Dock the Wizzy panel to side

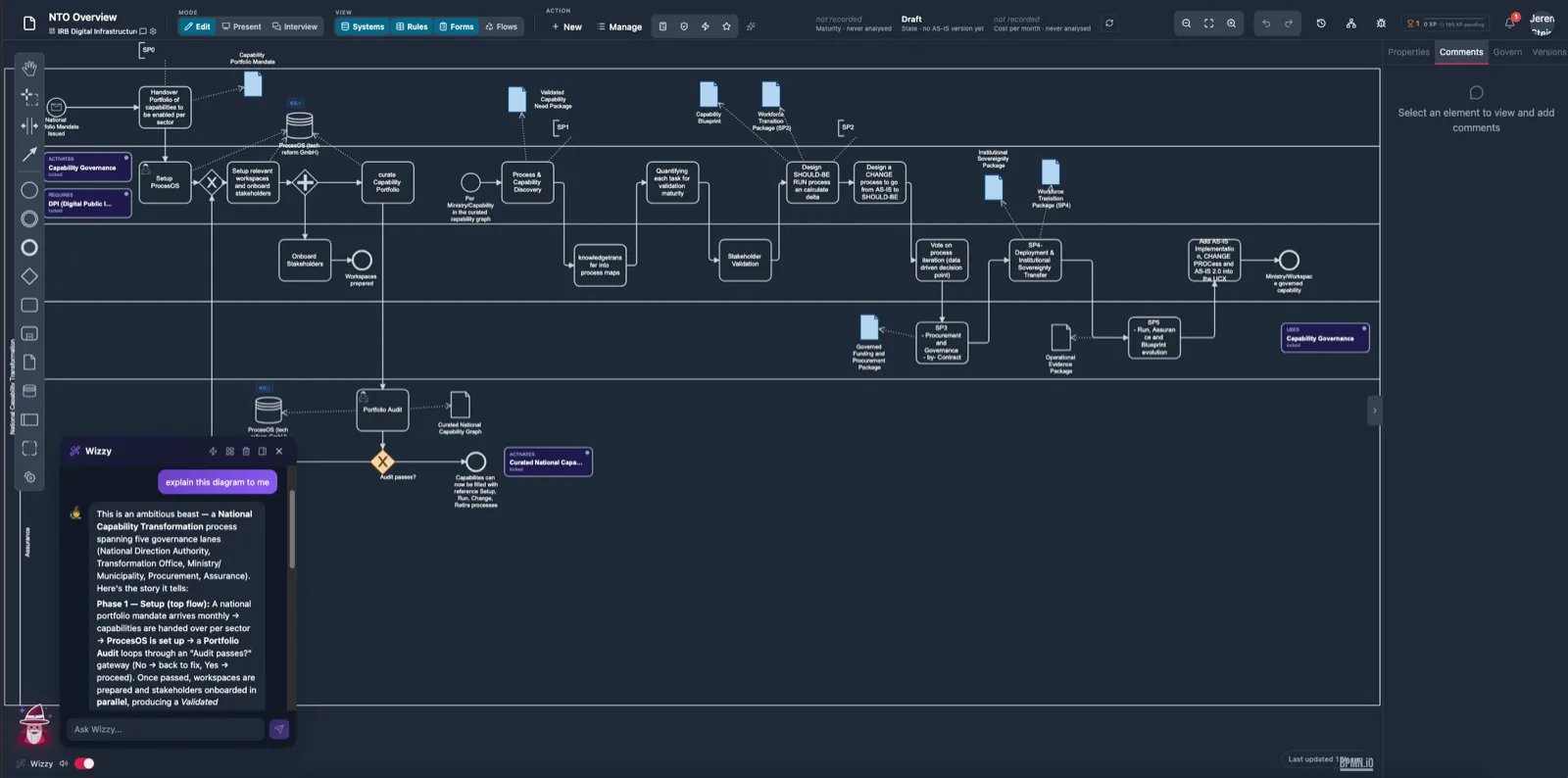point(263,452)
